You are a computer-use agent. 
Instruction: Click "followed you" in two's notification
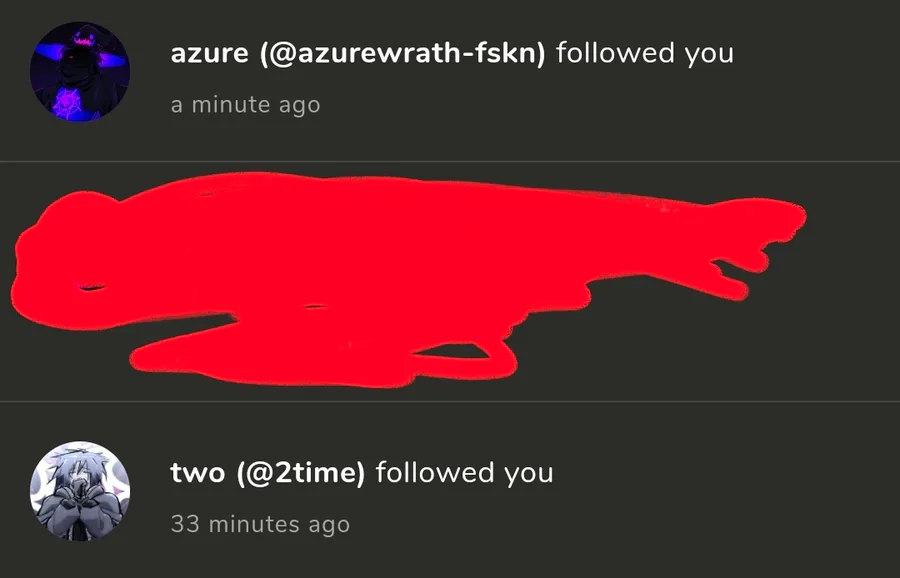point(464,473)
